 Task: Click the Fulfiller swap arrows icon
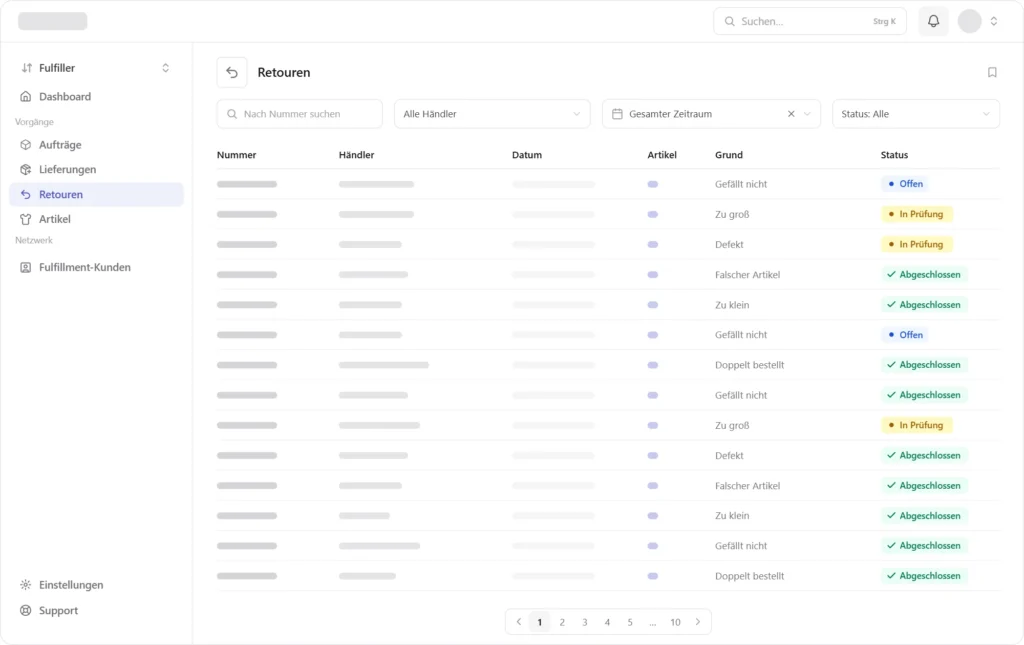[x=27, y=68]
